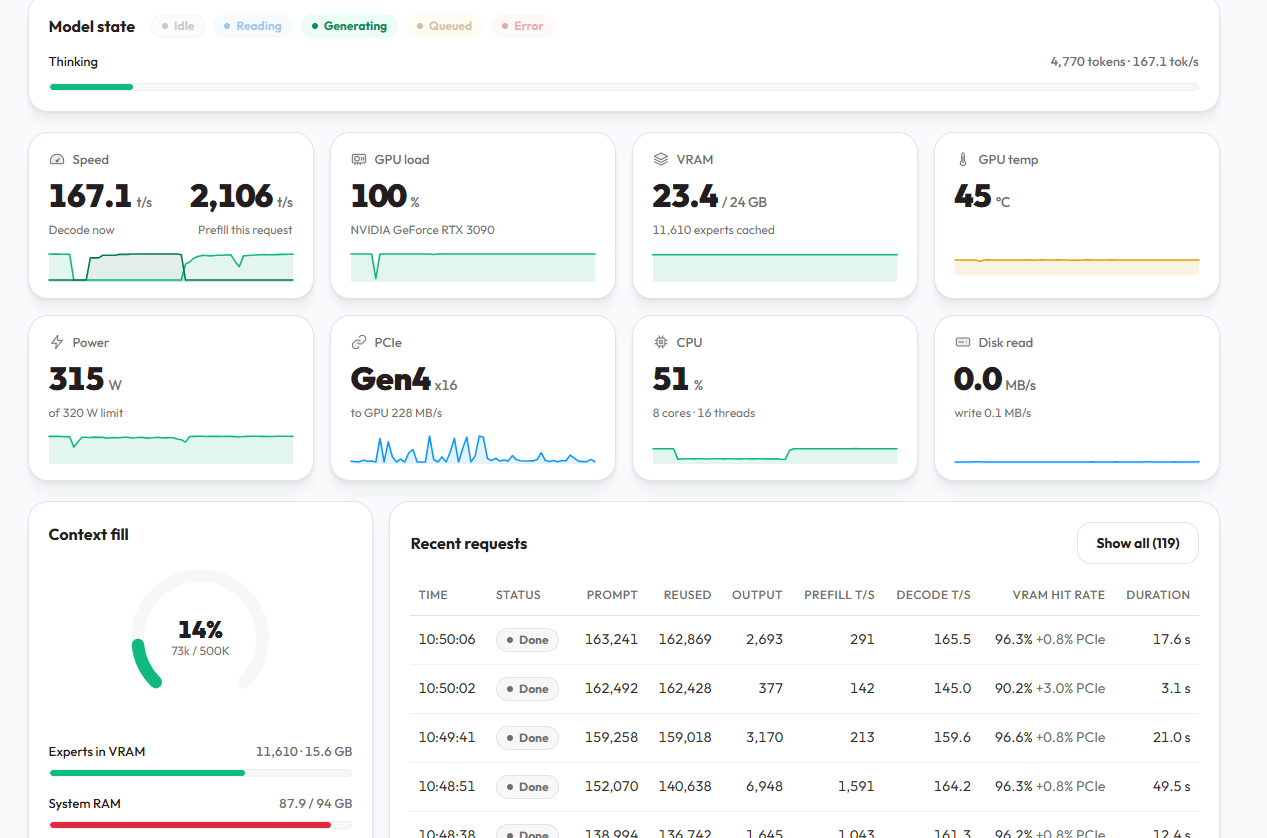1267x838 pixels.
Task: Select the Power lightning bolt icon
Action: coord(57,343)
